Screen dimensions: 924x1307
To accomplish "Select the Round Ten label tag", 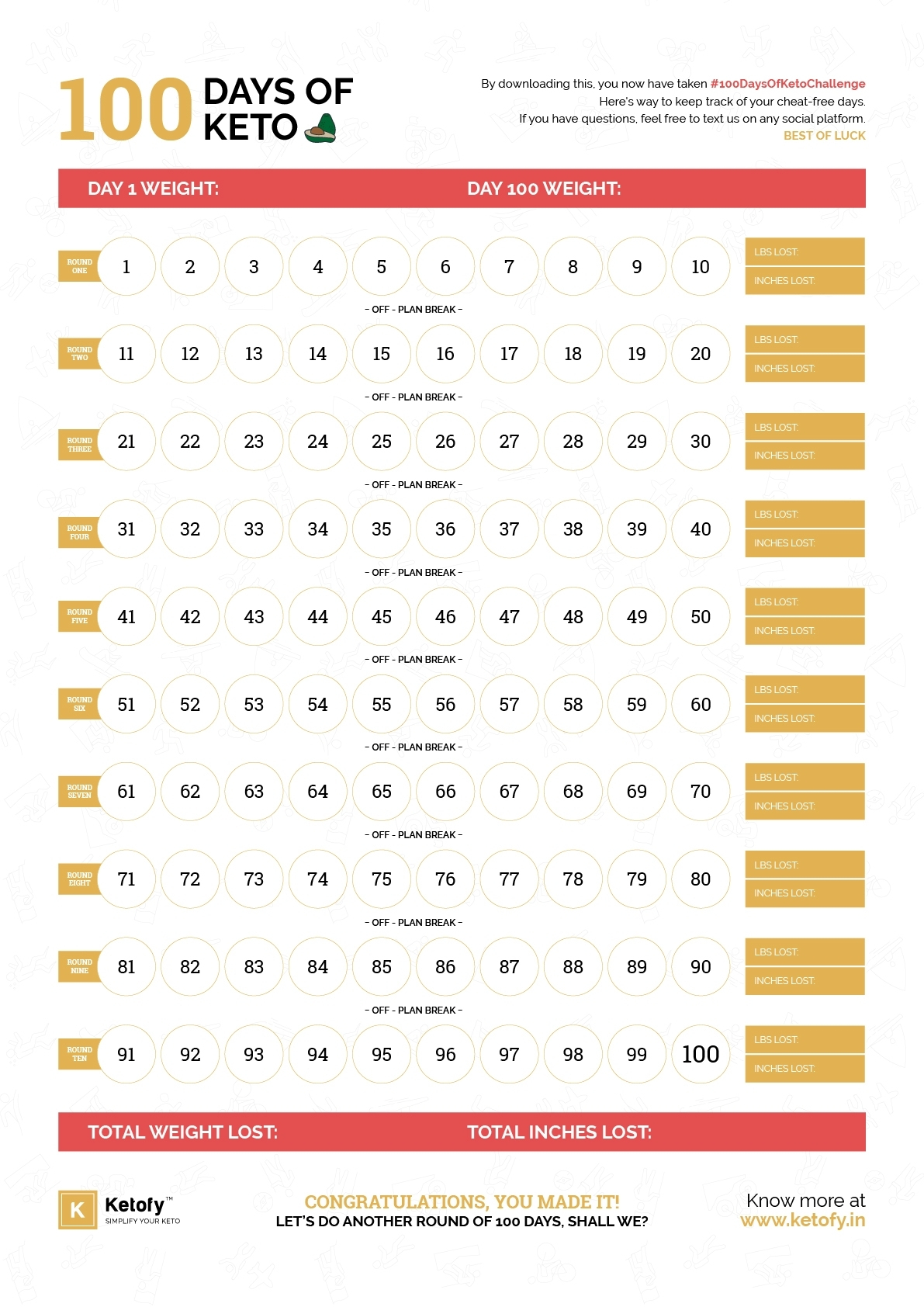I will (79, 1054).
